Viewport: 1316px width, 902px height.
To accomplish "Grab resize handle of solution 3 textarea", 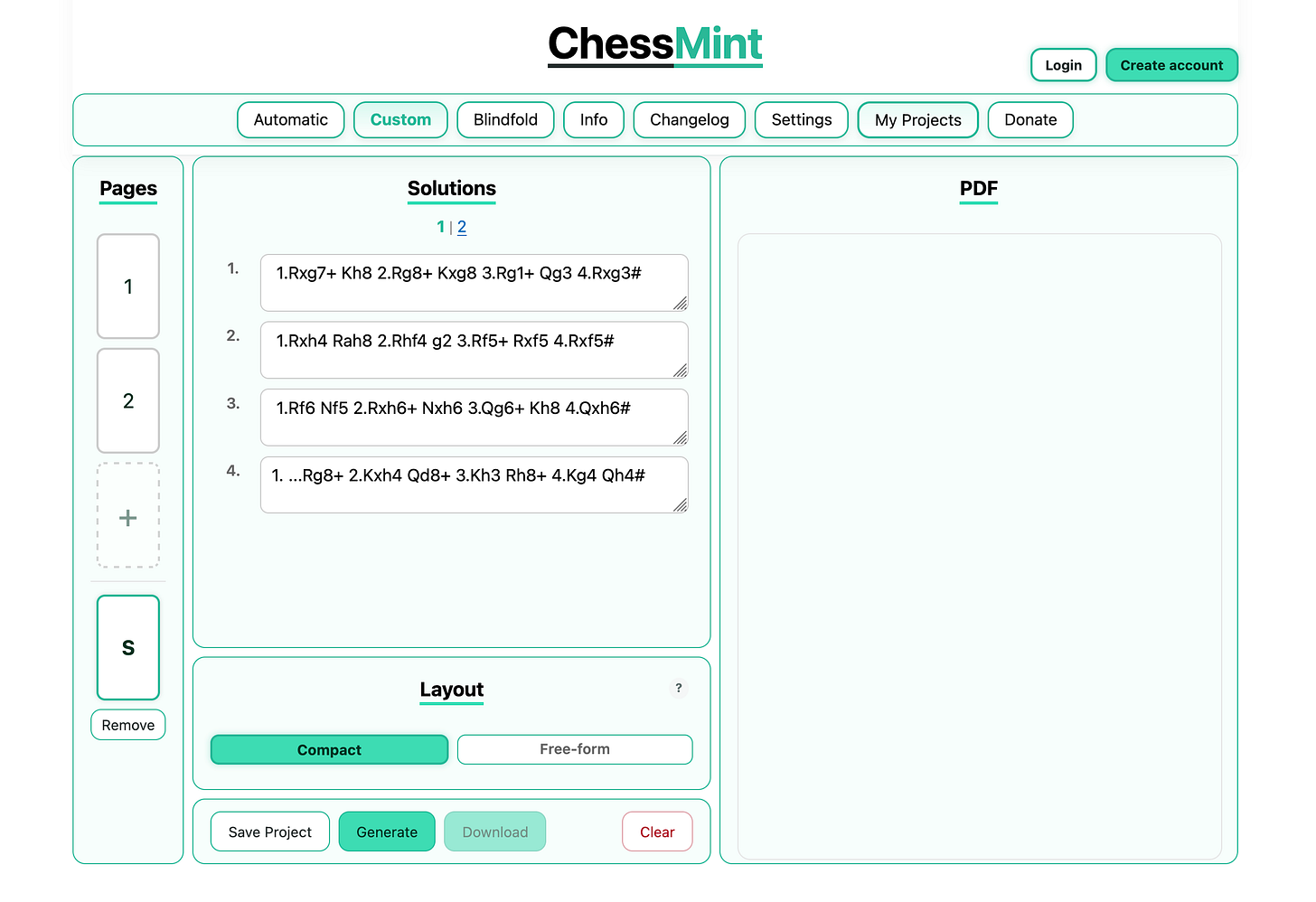I will [x=681, y=438].
